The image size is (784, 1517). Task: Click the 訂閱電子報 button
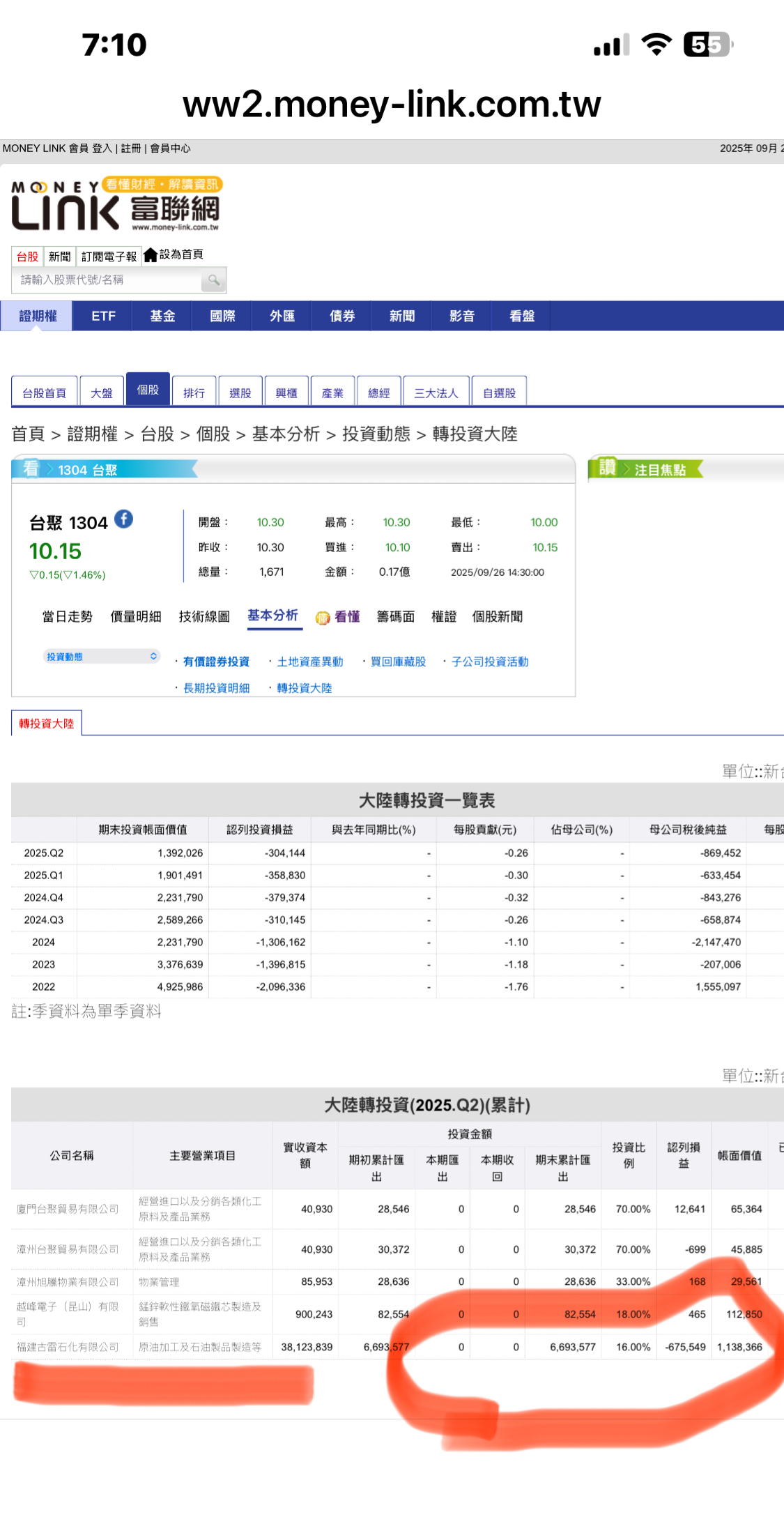pos(109,257)
